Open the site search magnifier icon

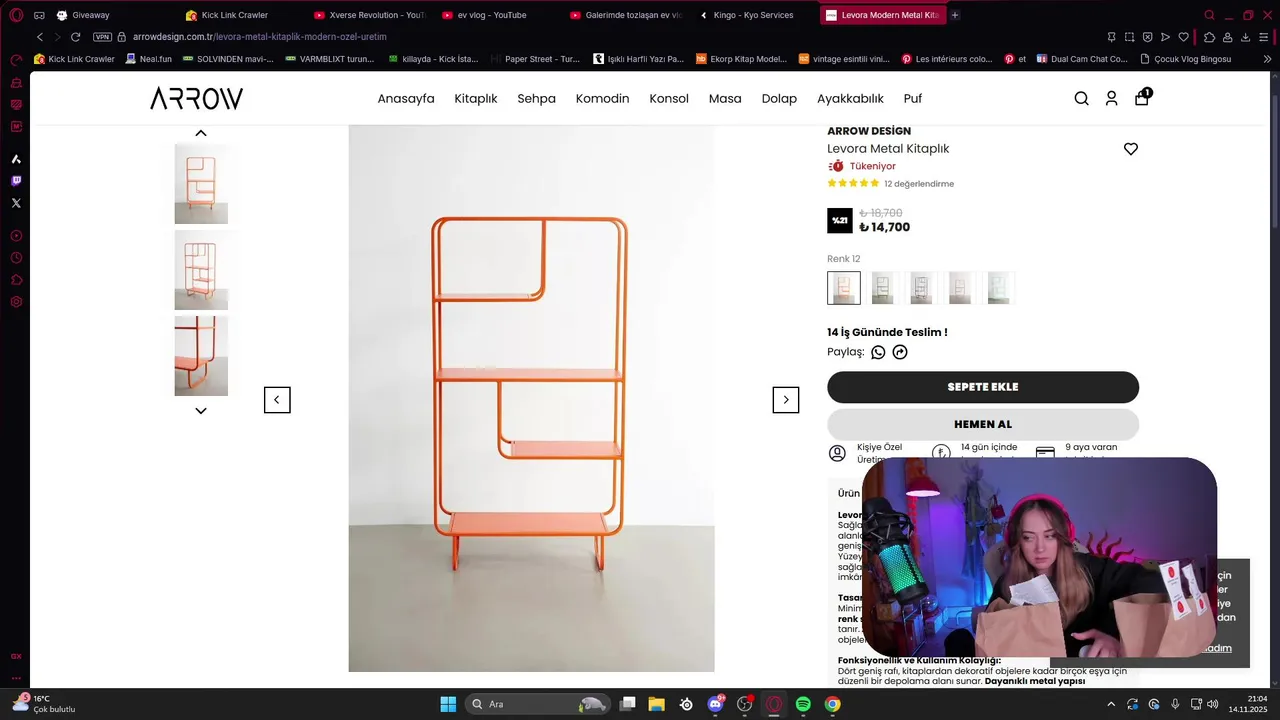click(x=1081, y=98)
